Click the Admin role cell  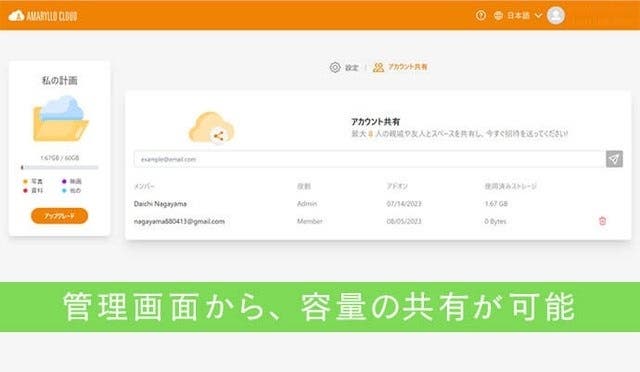coord(307,204)
